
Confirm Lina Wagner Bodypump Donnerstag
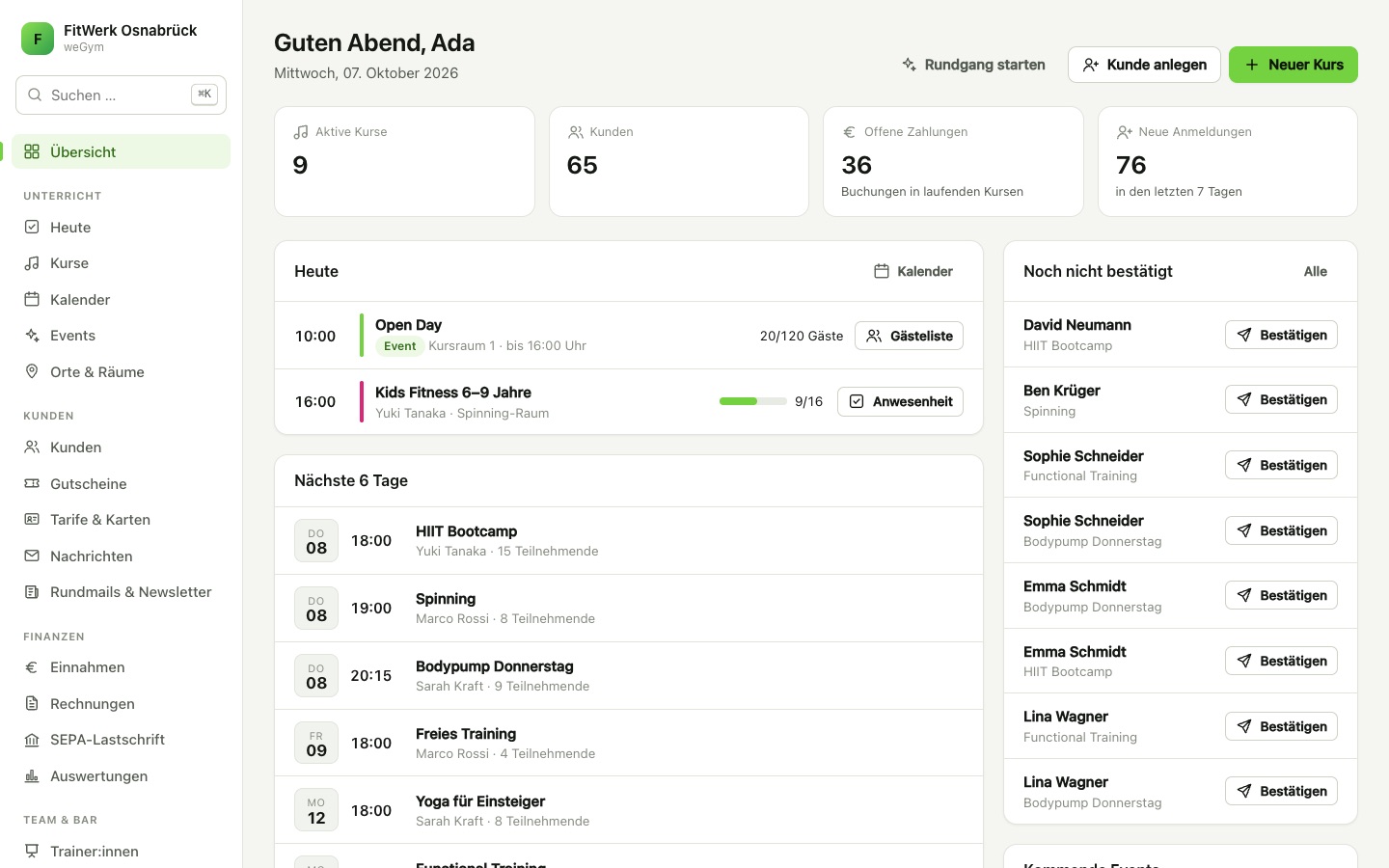(x=1281, y=791)
